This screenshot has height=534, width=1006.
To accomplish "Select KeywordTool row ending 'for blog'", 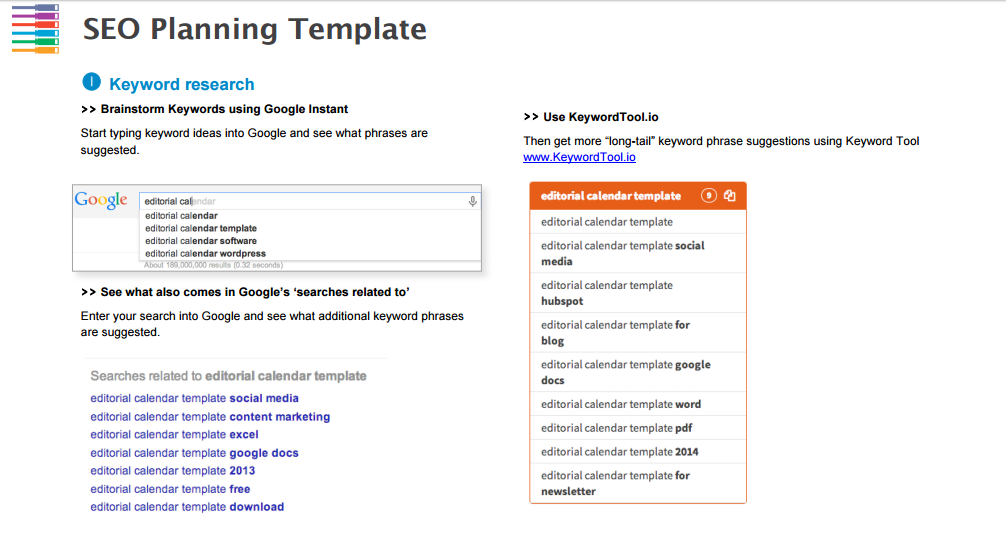I will [x=638, y=332].
